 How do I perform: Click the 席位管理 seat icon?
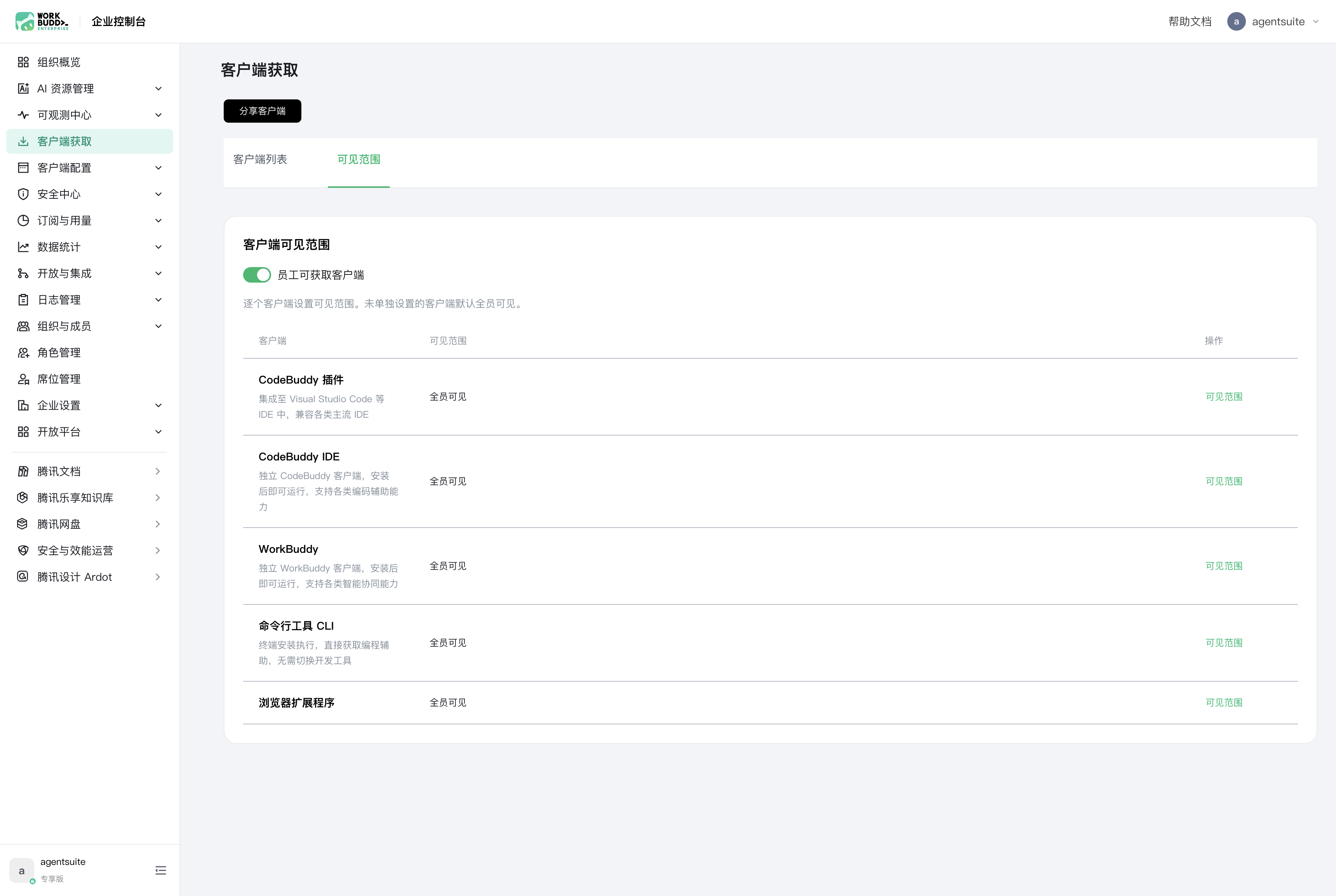23,379
